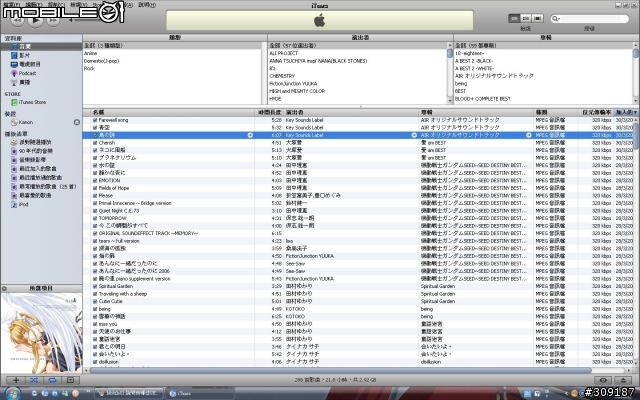Open the iTunes Store
This screenshot has width=640, height=400.
click(32, 102)
